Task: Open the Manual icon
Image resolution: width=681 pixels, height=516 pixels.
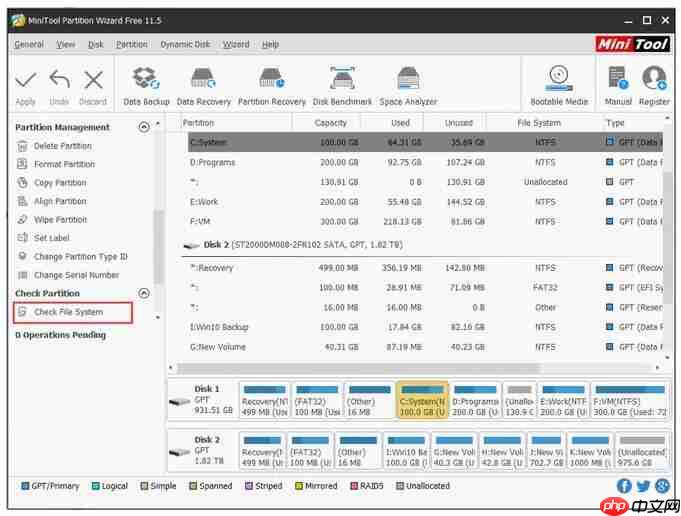Action: tap(618, 78)
